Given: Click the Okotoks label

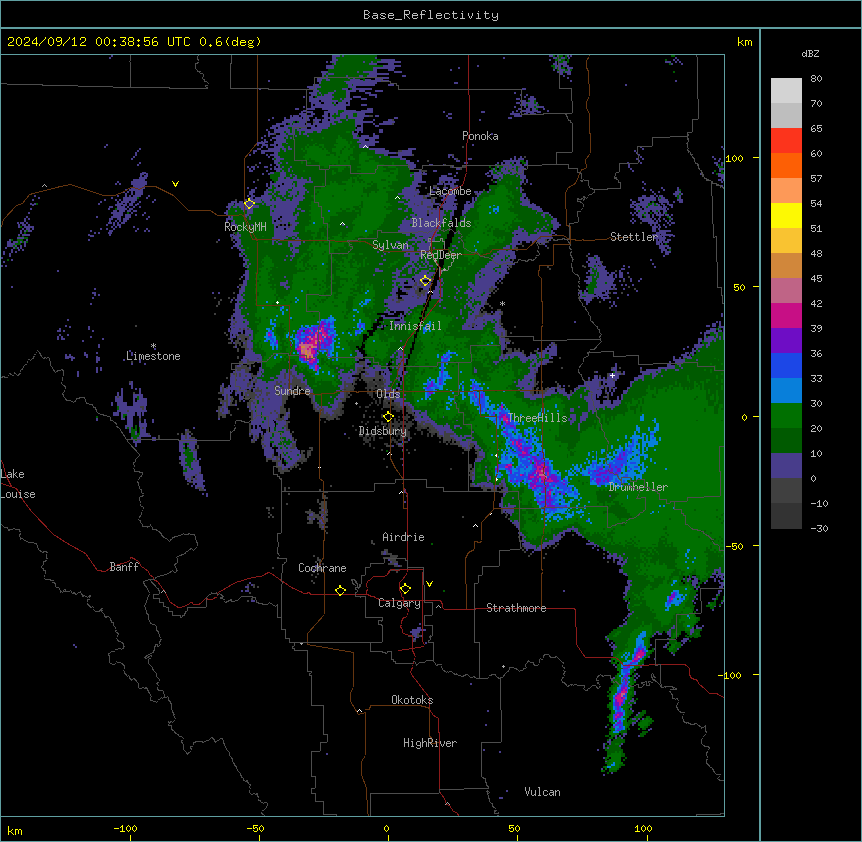Looking at the screenshot, I should point(412,700).
